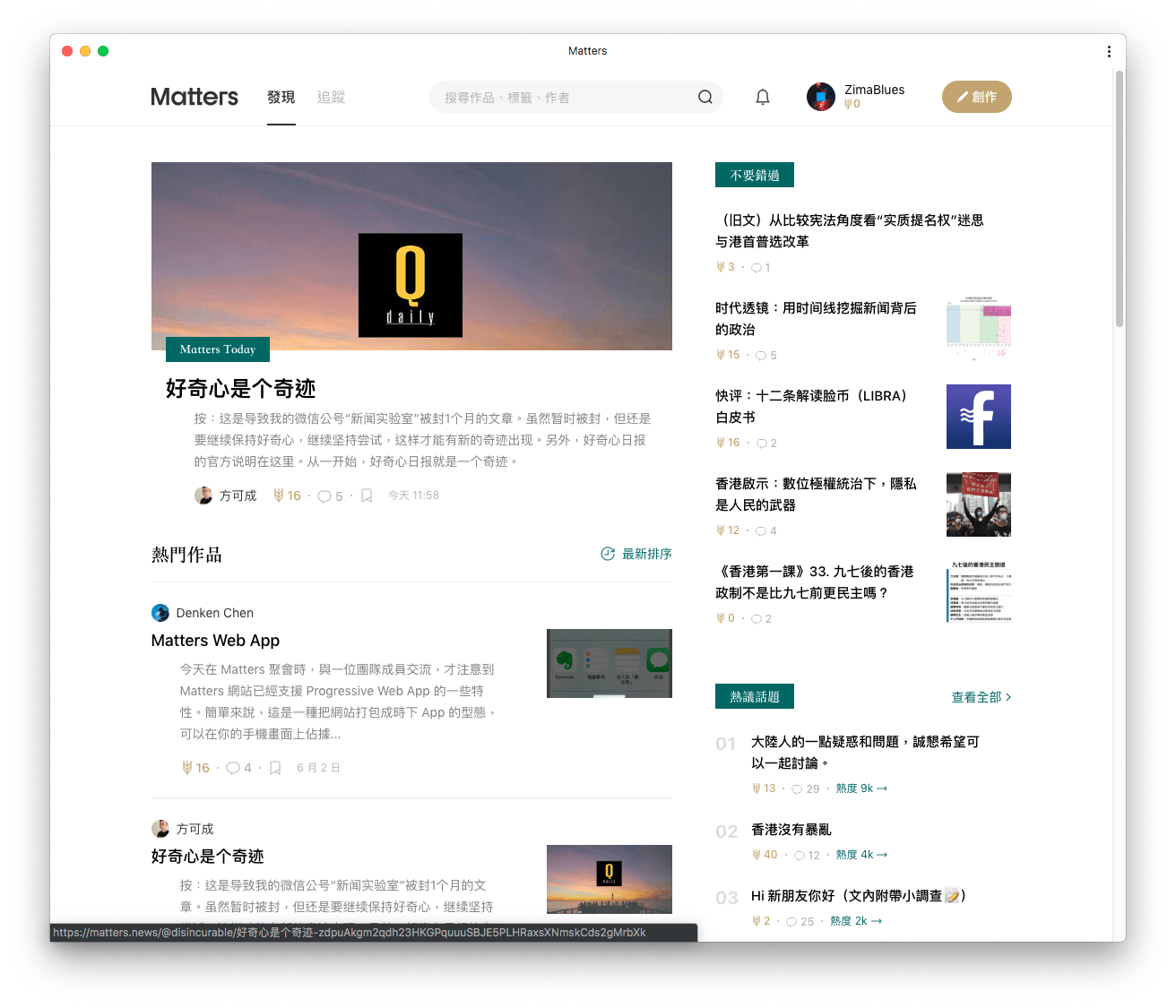The height and width of the screenshot is (1008, 1176).
Task: Open Matters Web App thumbnail
Action: (610, 663)
